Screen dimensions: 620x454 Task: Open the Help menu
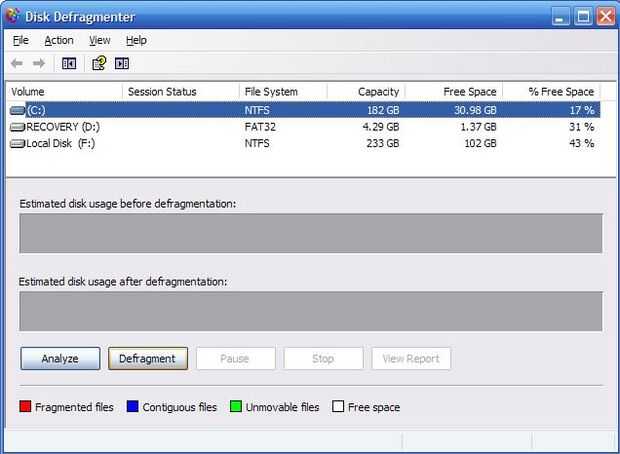point(136,40)
